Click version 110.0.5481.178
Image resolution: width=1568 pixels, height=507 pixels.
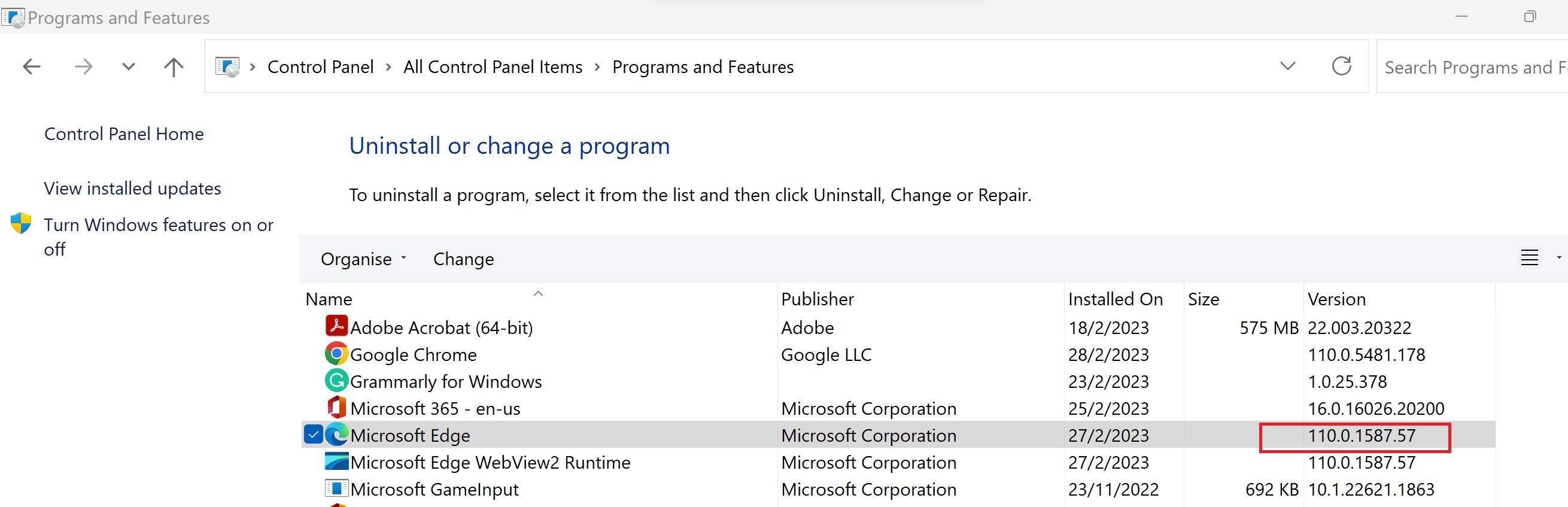[1366, 355]
